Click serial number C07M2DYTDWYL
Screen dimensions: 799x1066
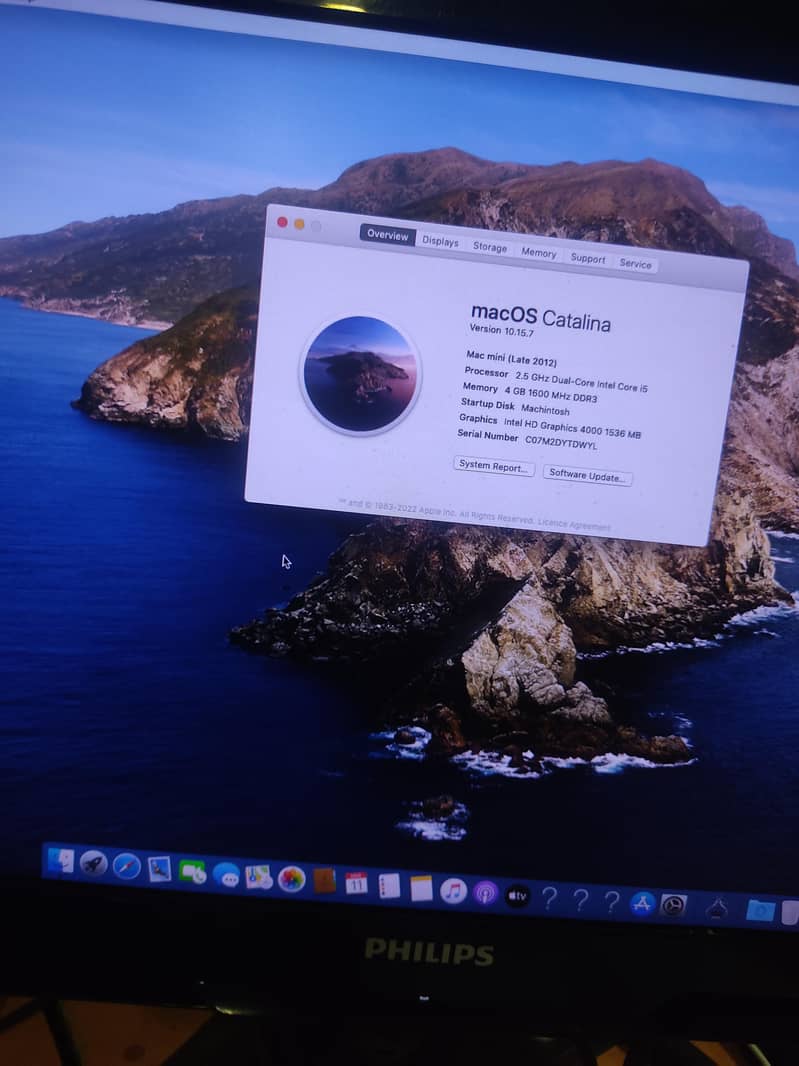pos(561,443)
